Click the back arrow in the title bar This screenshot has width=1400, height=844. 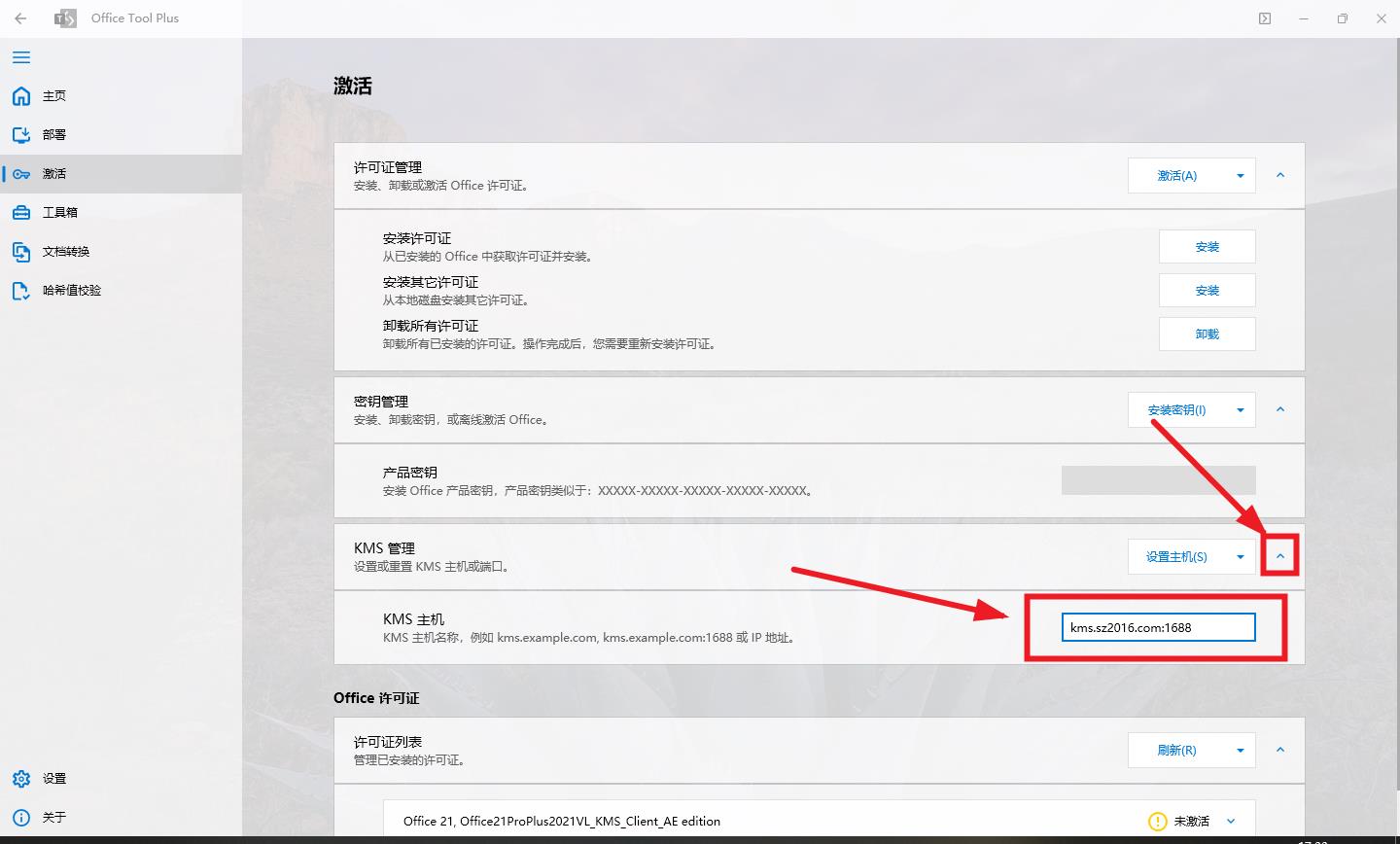point(20,18)
